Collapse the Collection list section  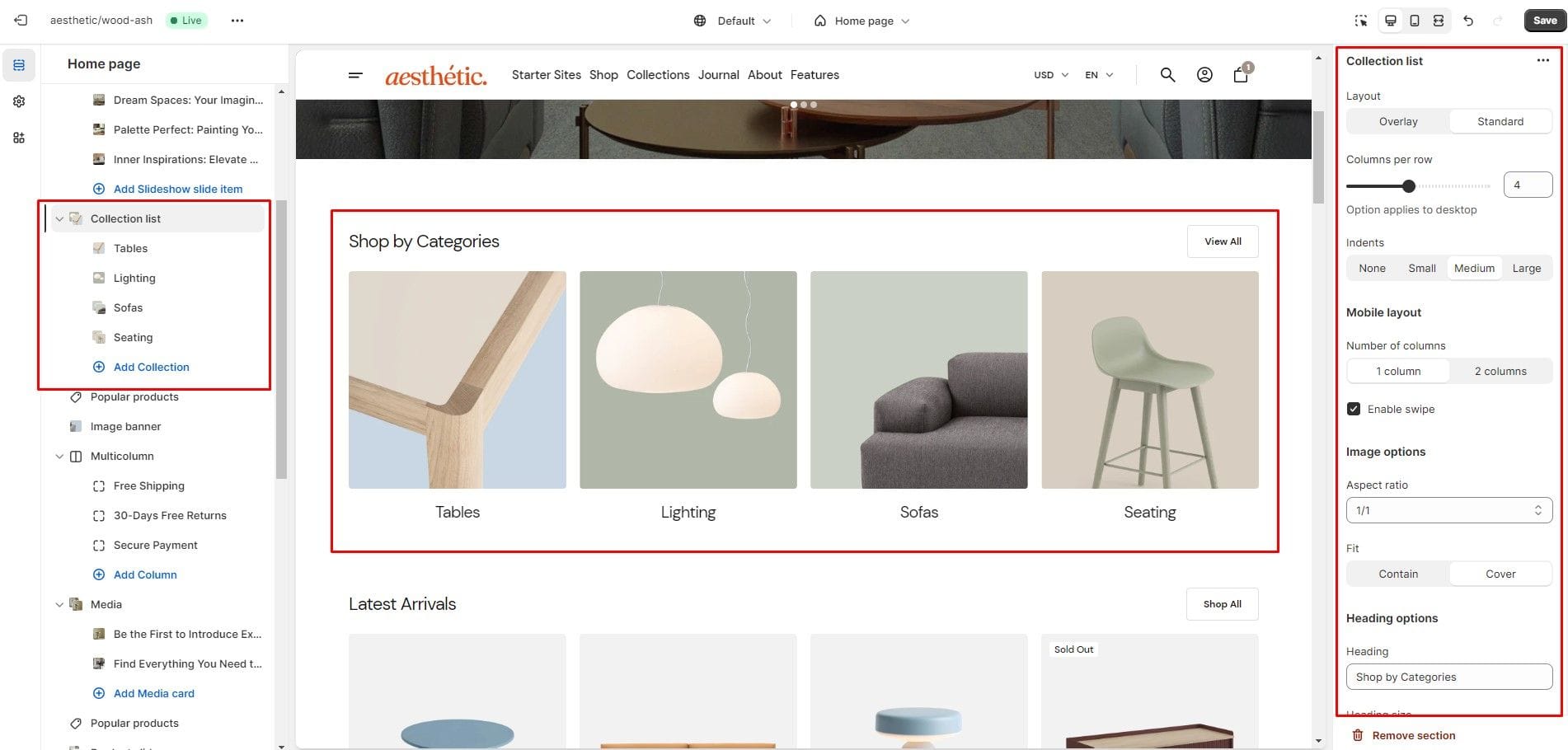(59, 219)
